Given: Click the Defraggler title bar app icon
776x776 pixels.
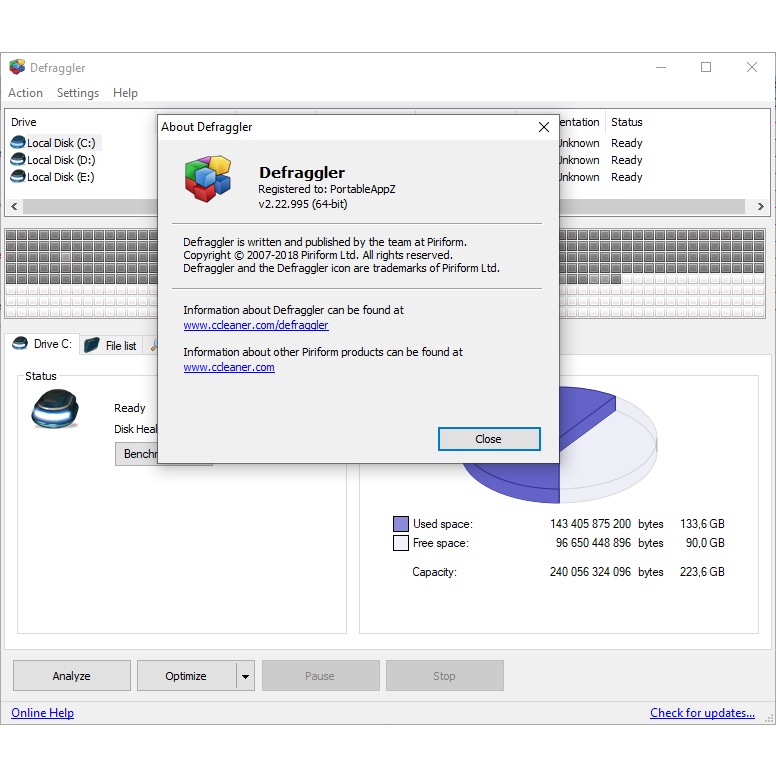Looking at the screenshot, I should pyautogui.click(x=17, y=67).
